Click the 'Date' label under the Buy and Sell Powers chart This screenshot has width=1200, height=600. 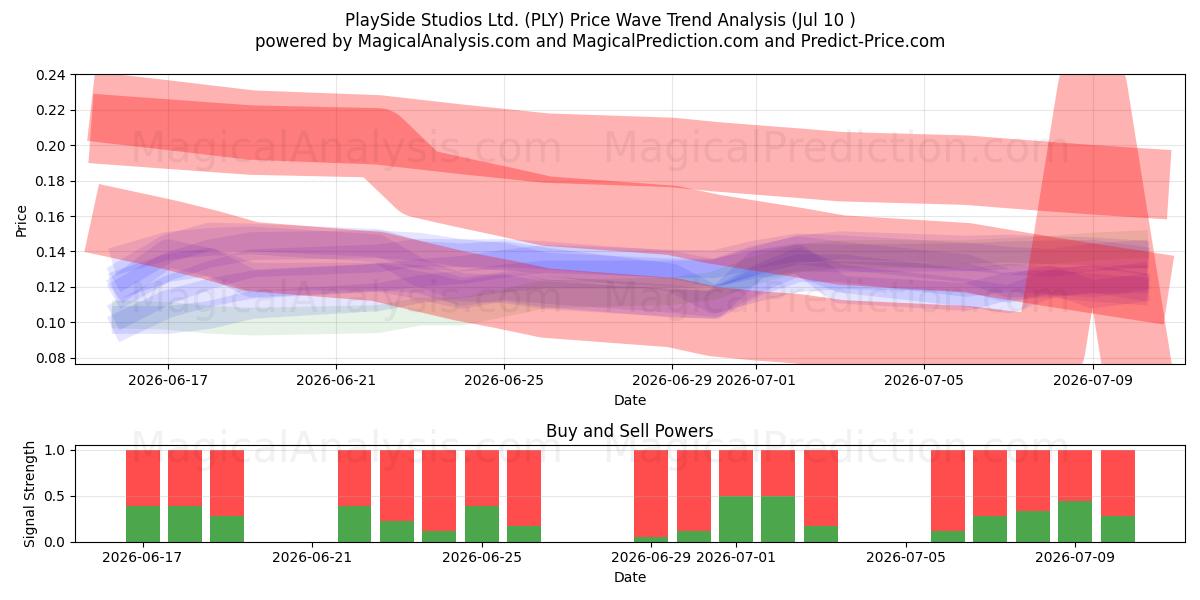point(630,577)
